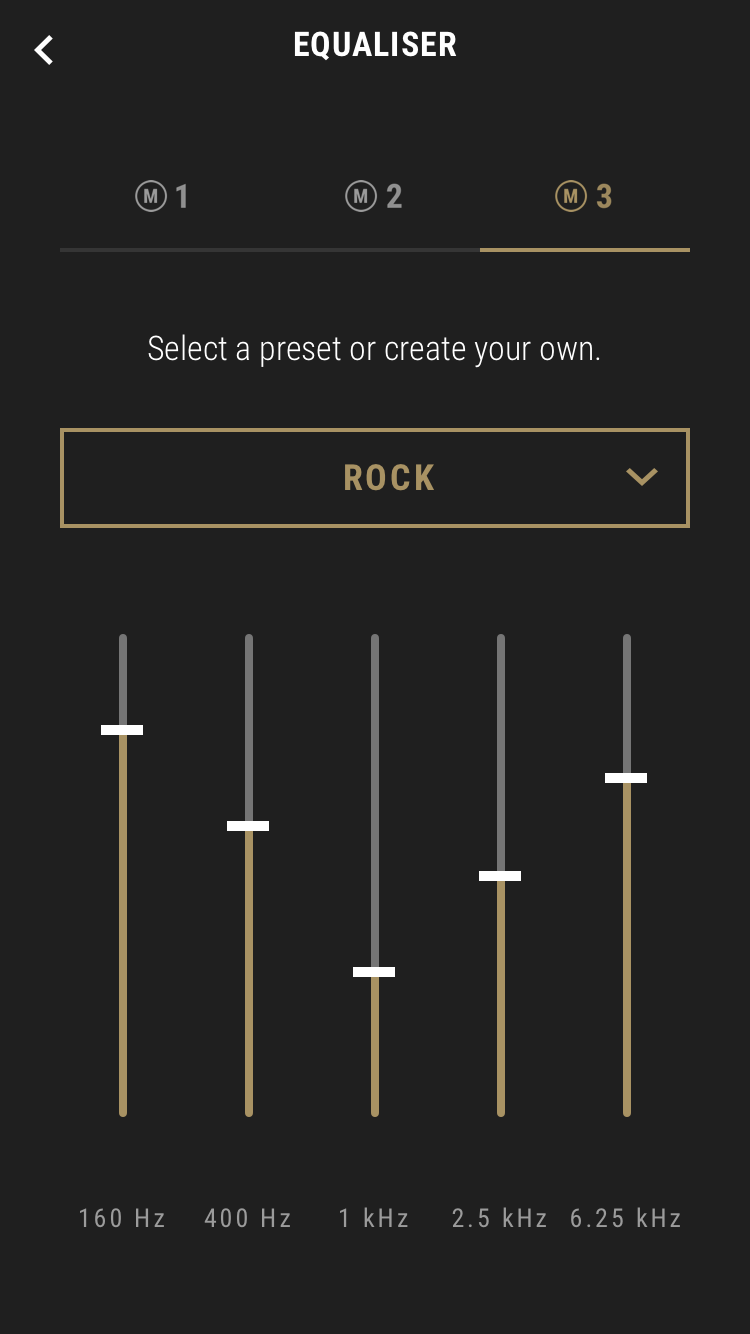
Task: Click the 1 kHz slider handle
Action: click(374, 972)
